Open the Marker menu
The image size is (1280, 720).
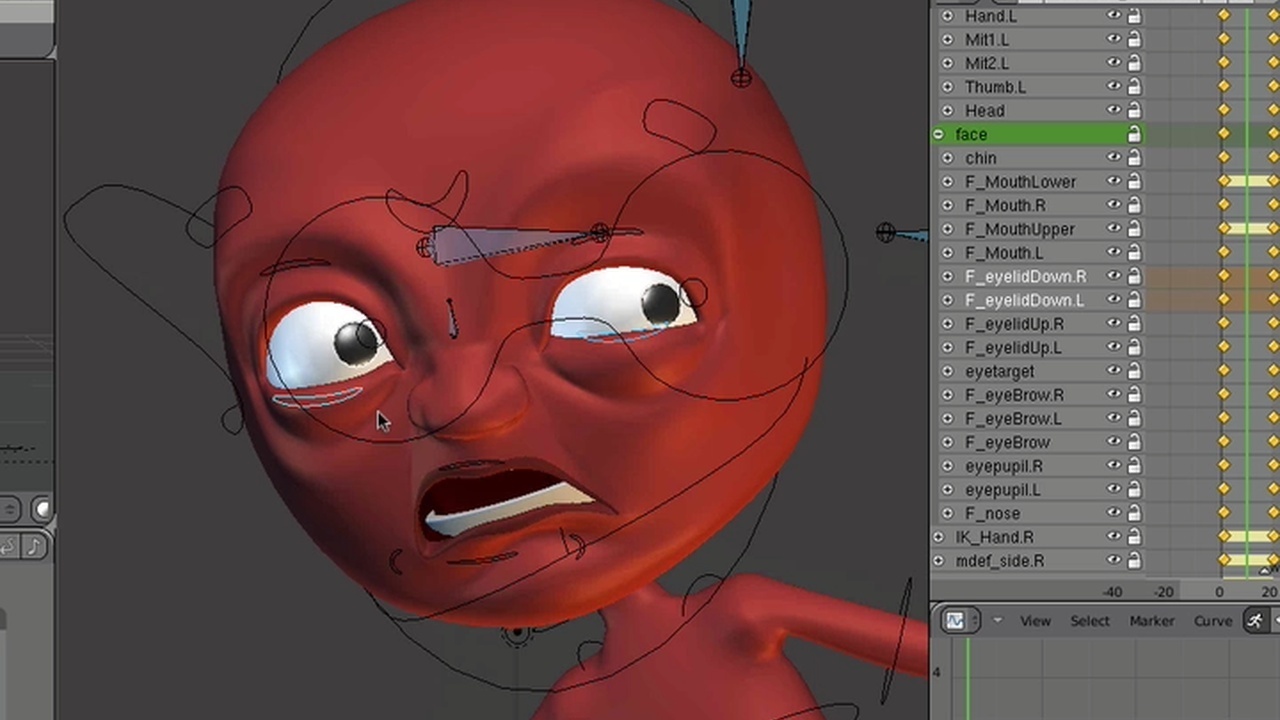[x=1152, y=620]
